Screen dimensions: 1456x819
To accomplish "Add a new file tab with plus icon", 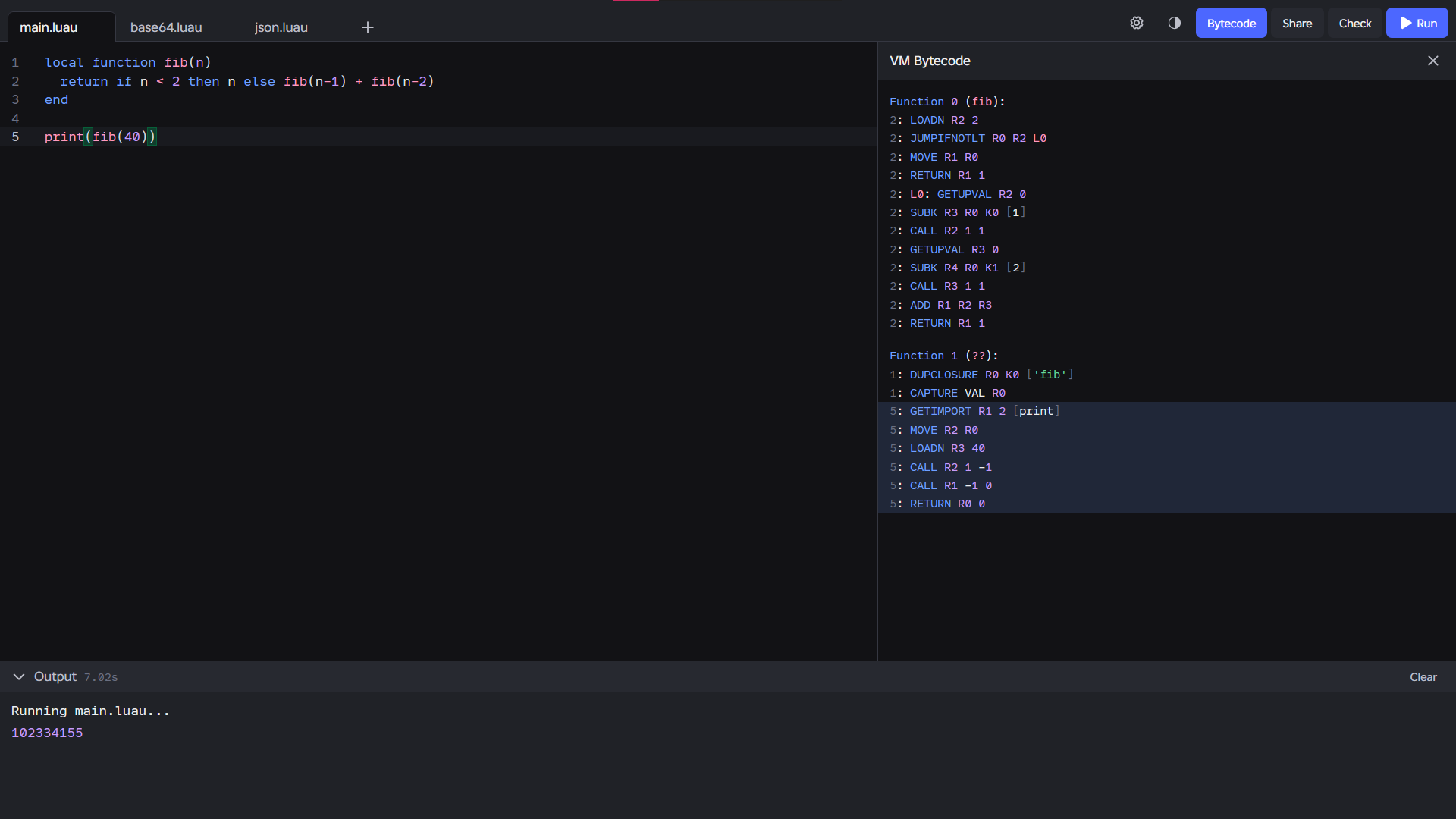I will (x=368, y=27).
